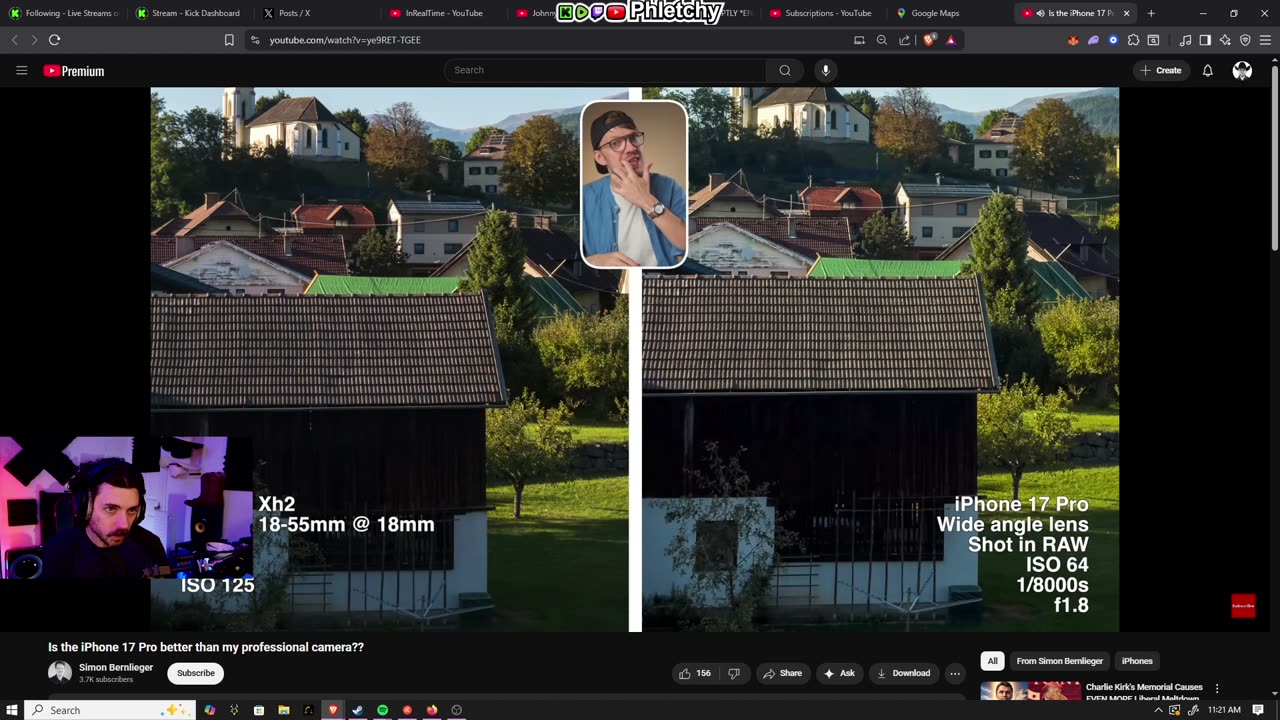Select the video title text
Image resolution: width=1280 pixels, height=720 pixels.
pyautogui.click(x=206, y=647)
